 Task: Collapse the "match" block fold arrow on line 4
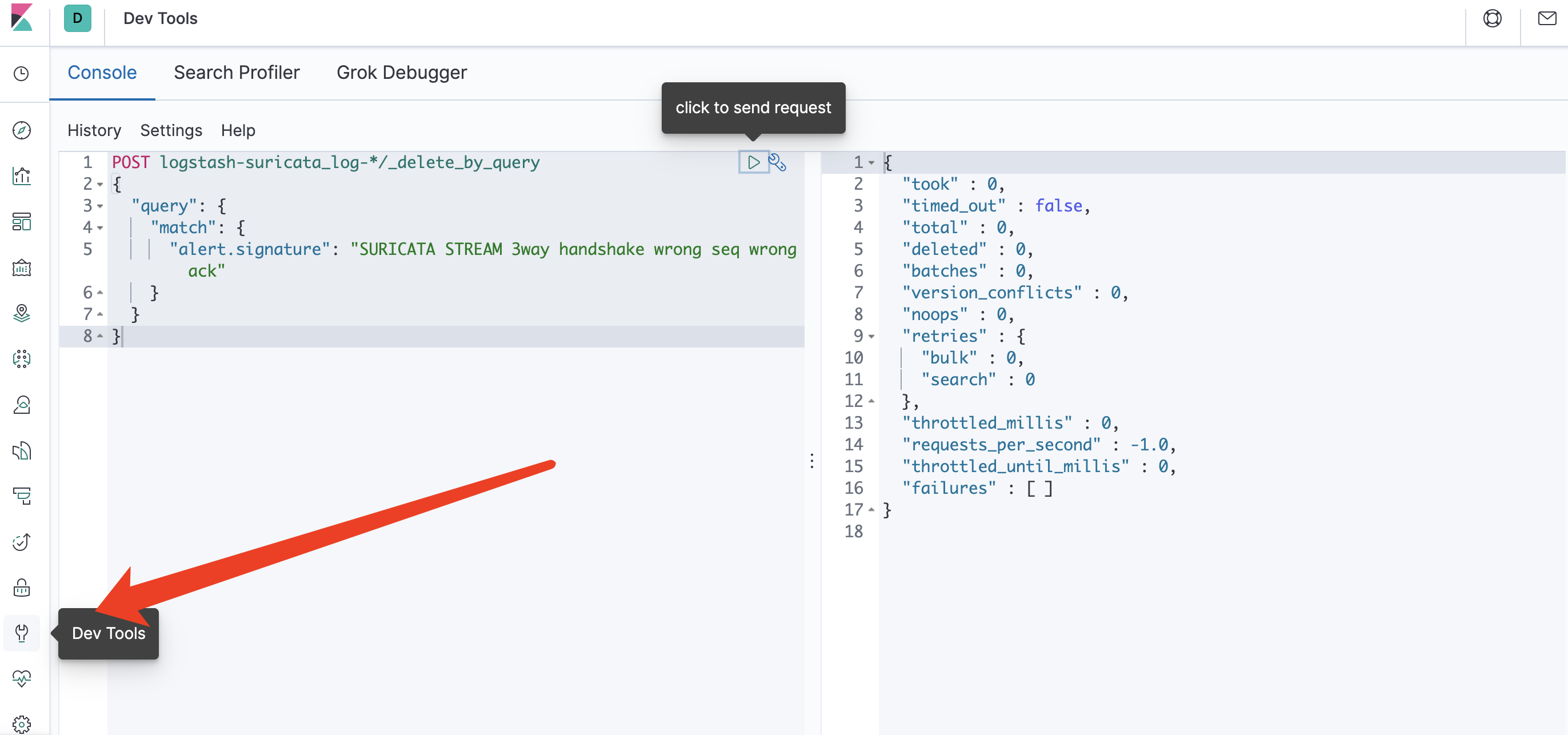click(x=100, y=227)
